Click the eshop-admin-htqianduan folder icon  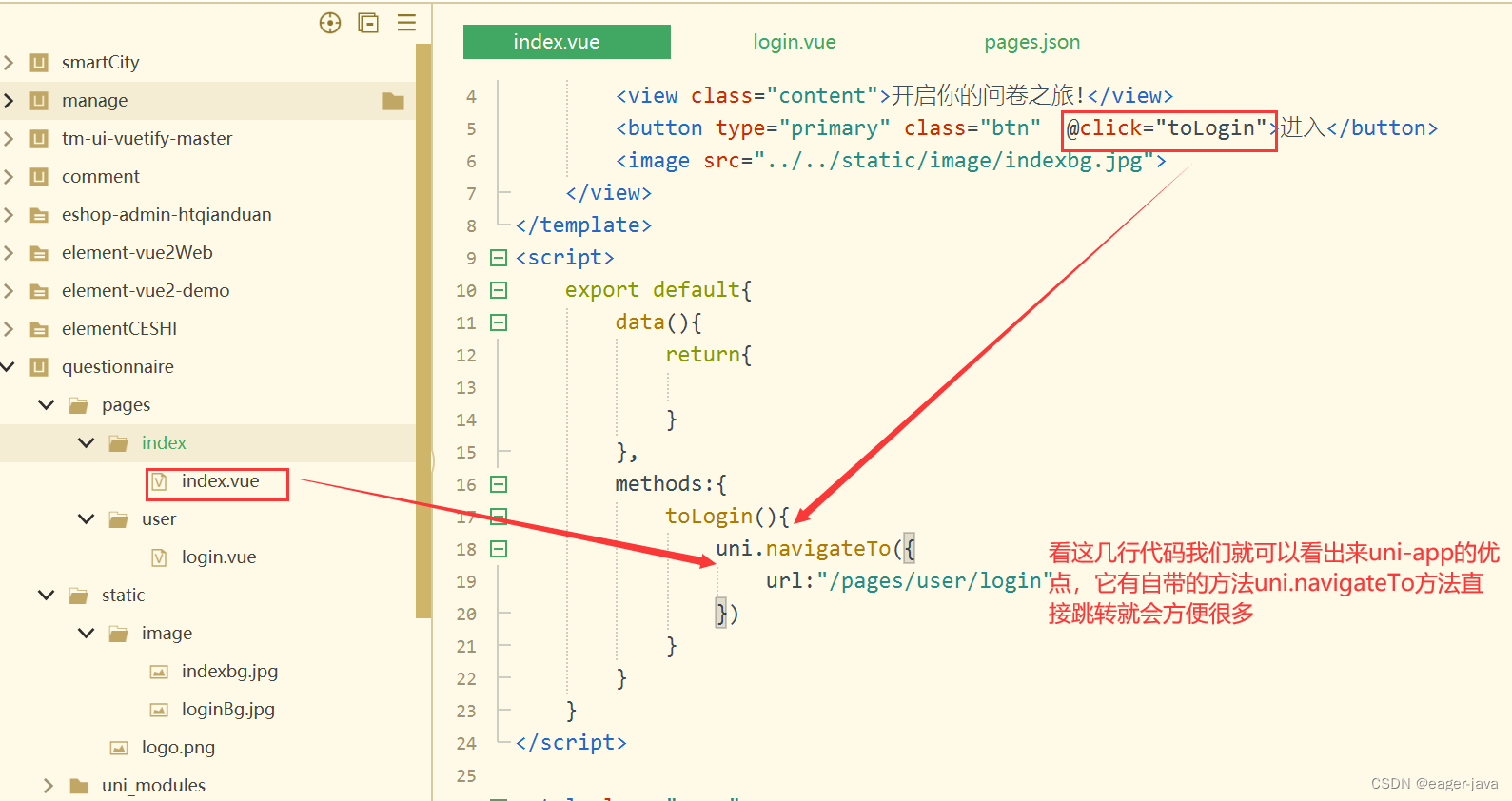point(39,215)
